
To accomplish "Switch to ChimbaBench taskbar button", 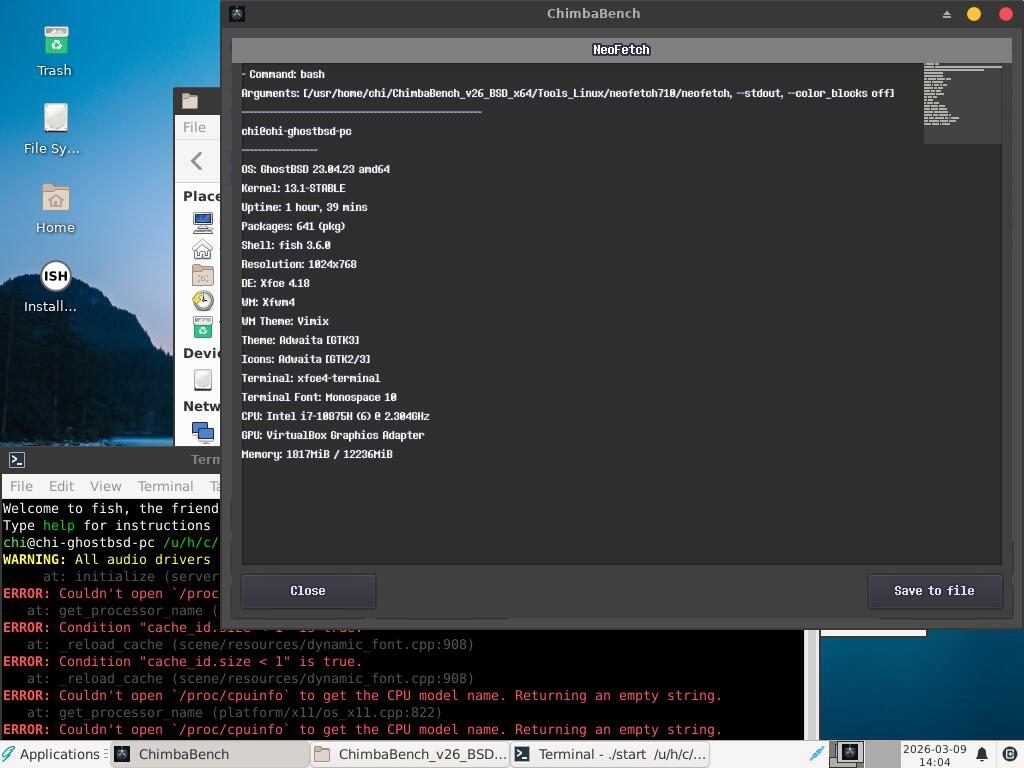I will pyautogui.click(x=209, y=754).
